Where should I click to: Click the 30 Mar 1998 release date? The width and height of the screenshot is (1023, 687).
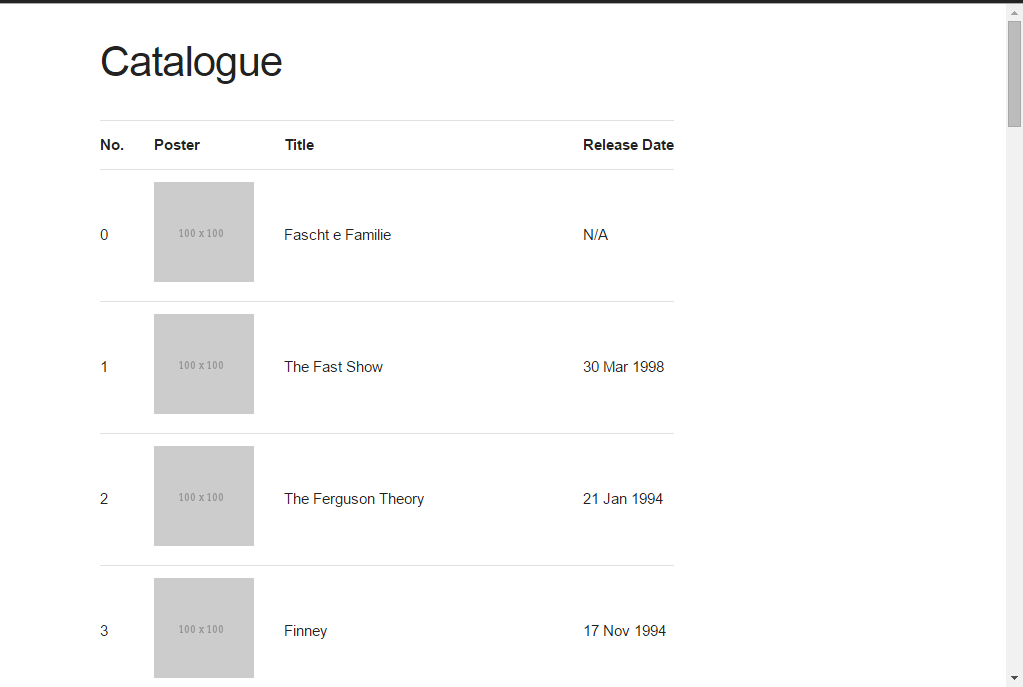click(x=623, y=367)
